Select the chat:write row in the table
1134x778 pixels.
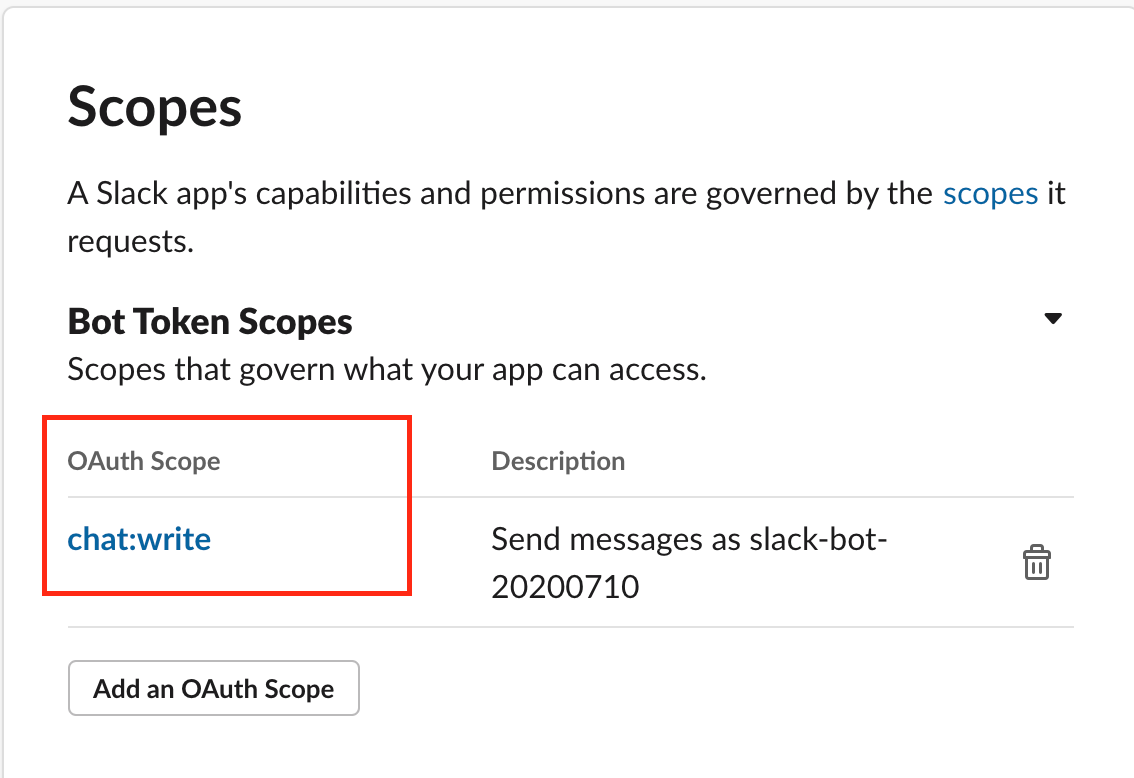pos(139,538)
